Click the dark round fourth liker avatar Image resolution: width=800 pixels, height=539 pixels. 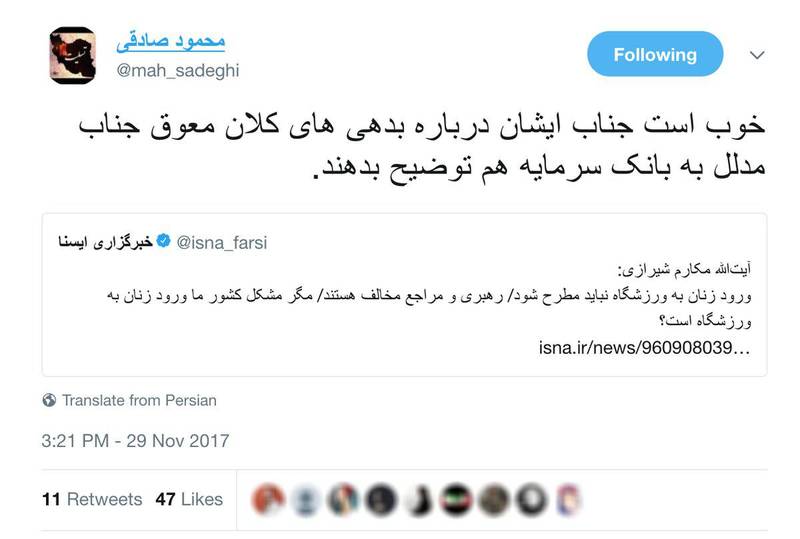pos(381,499)
